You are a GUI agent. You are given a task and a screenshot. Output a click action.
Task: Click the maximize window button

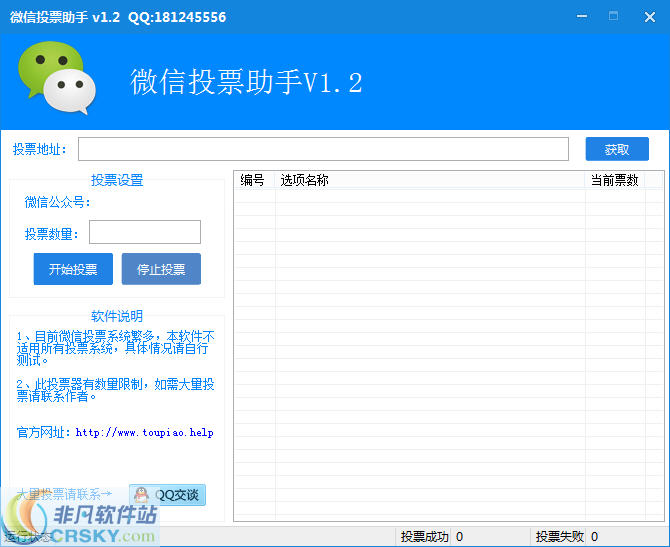pyautogui.click(x=613, y=16)
